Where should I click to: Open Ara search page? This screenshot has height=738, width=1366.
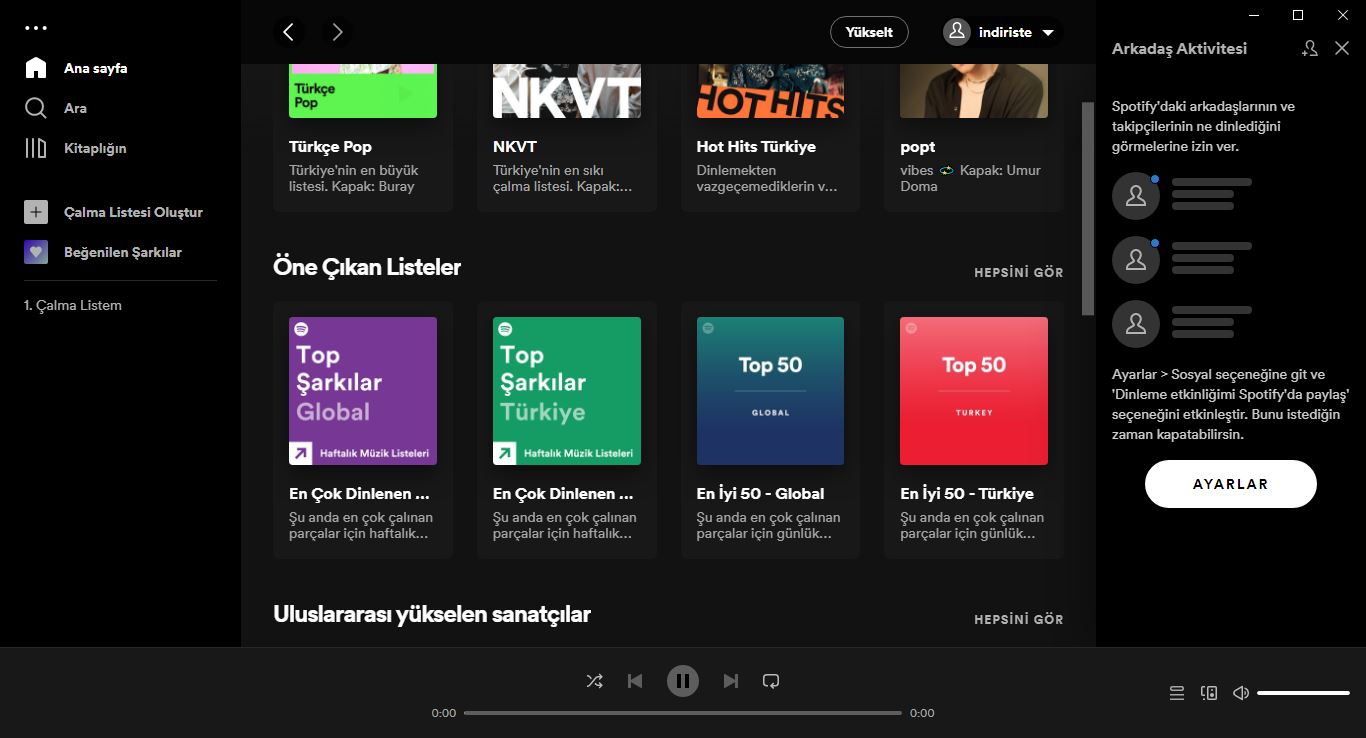tap(56, 108)
